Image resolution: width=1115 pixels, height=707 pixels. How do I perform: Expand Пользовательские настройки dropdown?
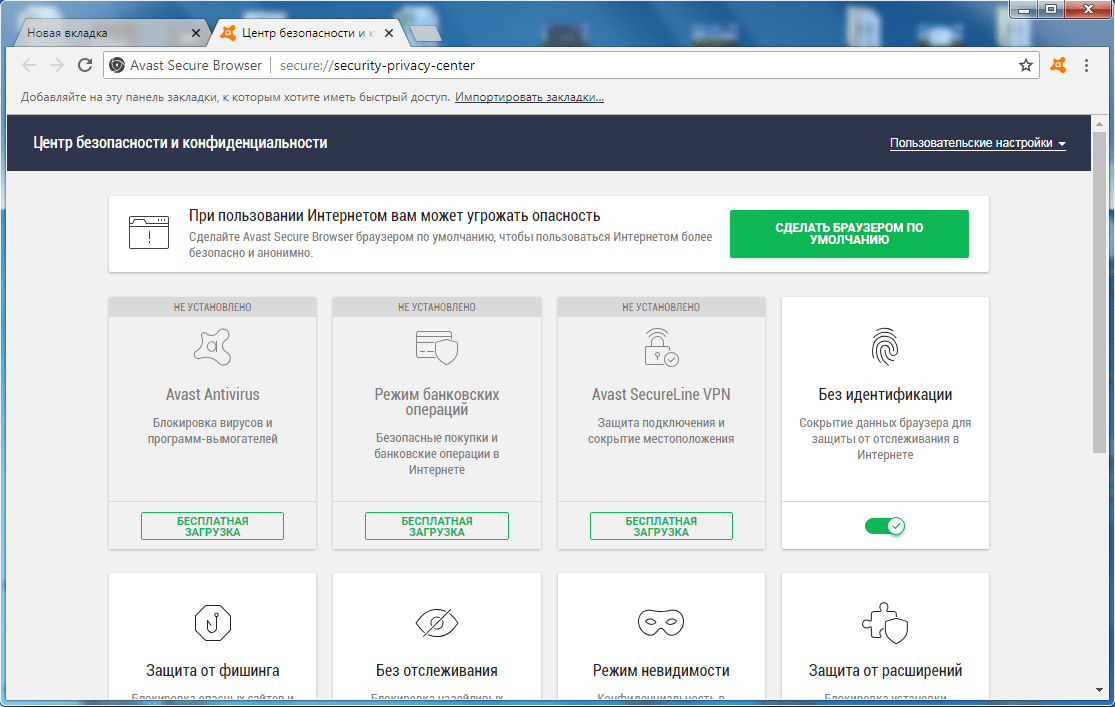tap(978, 143)
